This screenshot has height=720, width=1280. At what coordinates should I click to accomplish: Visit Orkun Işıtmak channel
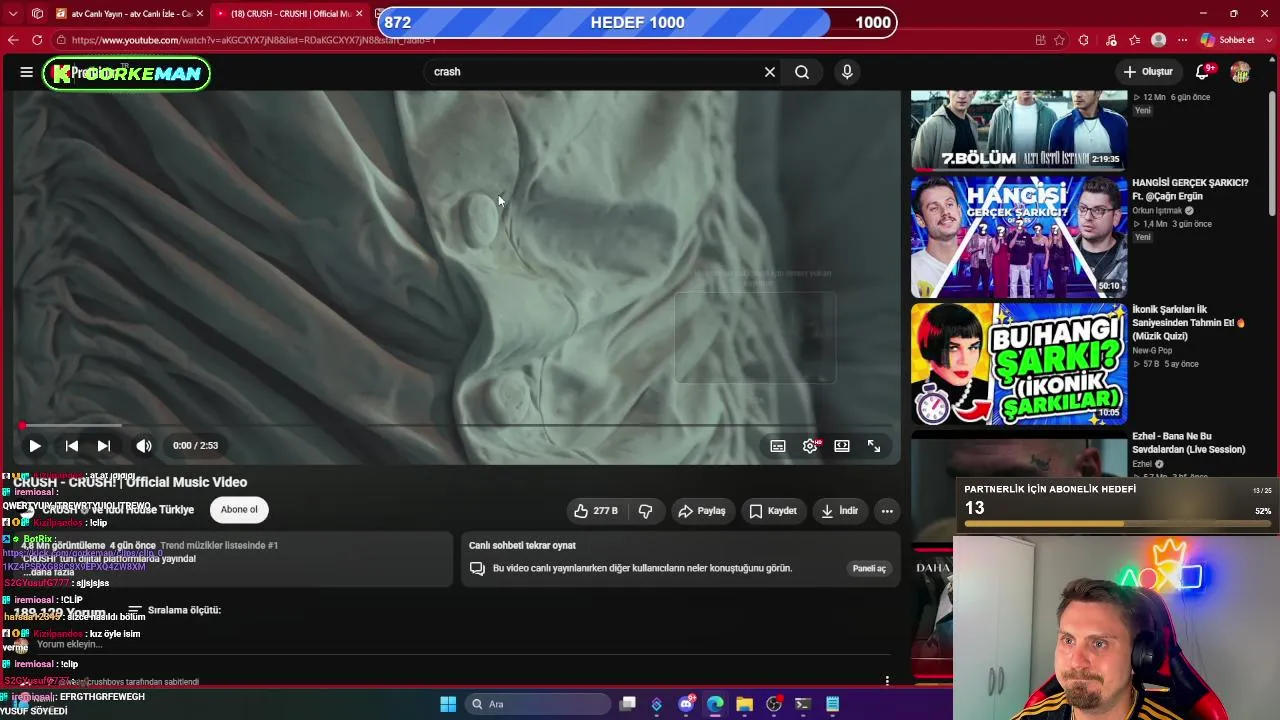coord(1157,211)
